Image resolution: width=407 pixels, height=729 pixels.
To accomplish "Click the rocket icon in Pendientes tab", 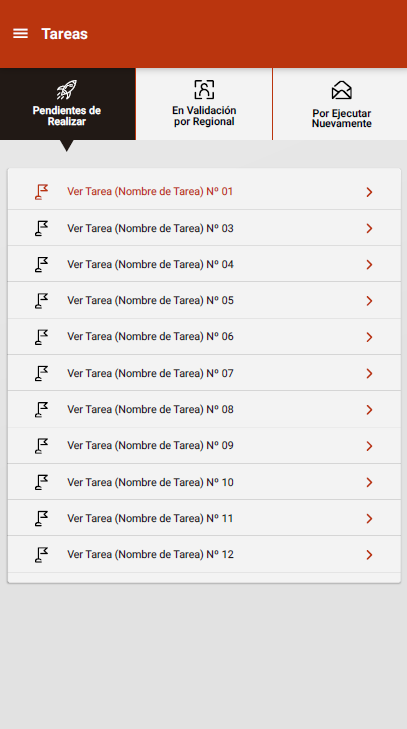I will (x=67, y=90).
